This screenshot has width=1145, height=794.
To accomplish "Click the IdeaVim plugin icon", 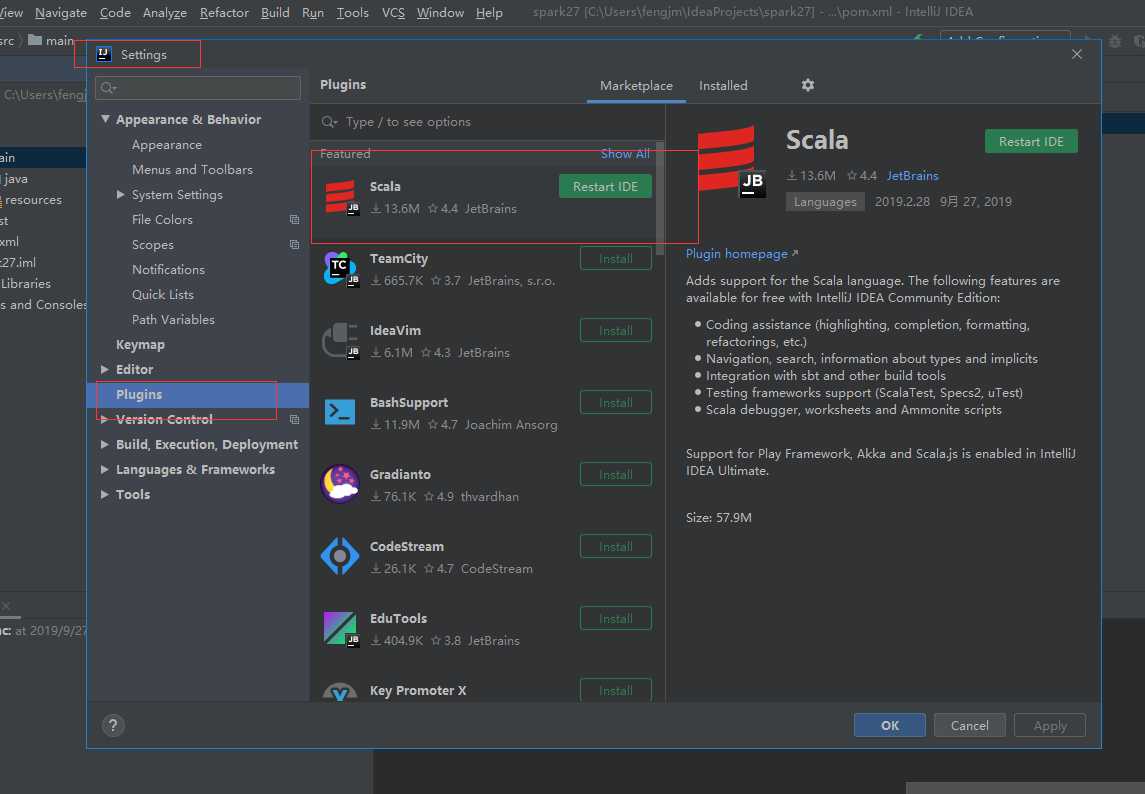I will (340, 341).
